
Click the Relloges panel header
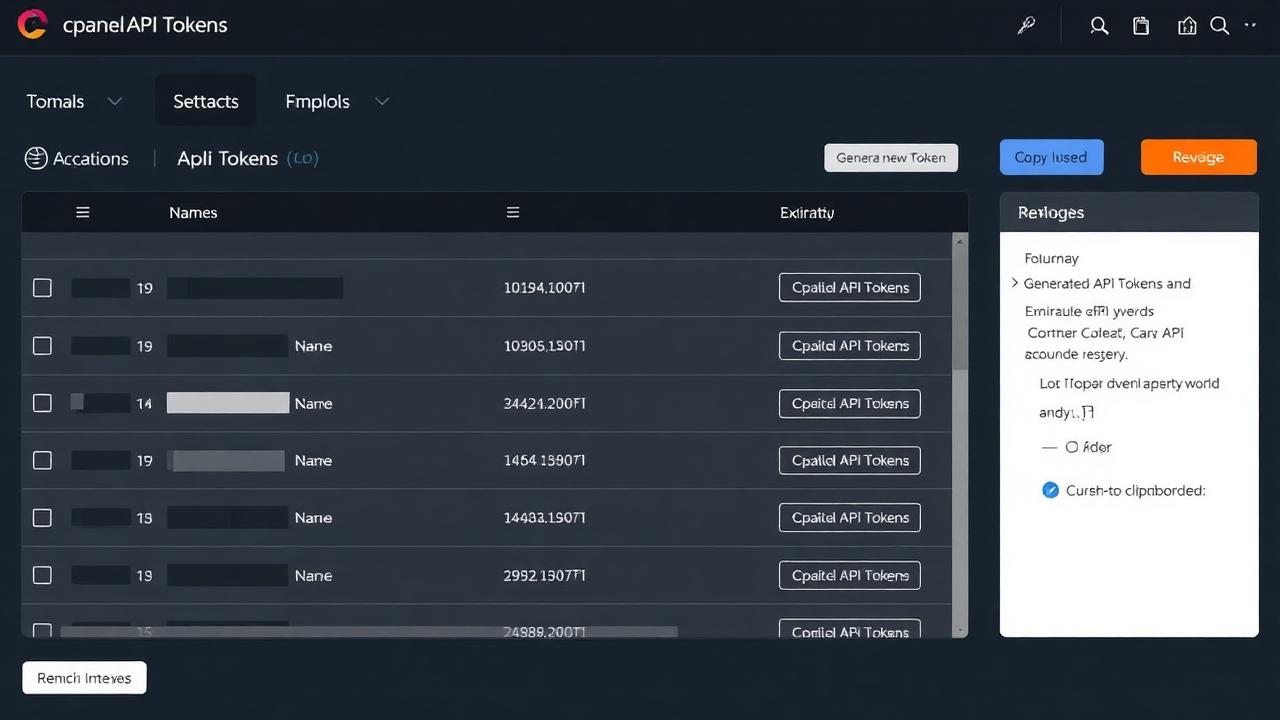pos(1129,212)
